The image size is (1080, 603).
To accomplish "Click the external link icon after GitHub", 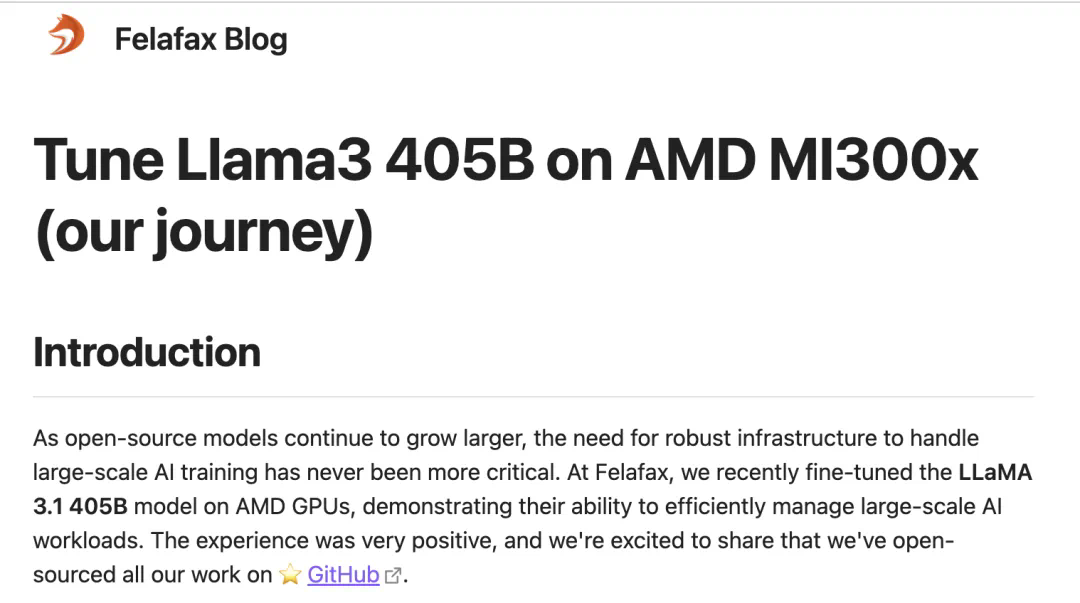I will [x=393, y=576].
